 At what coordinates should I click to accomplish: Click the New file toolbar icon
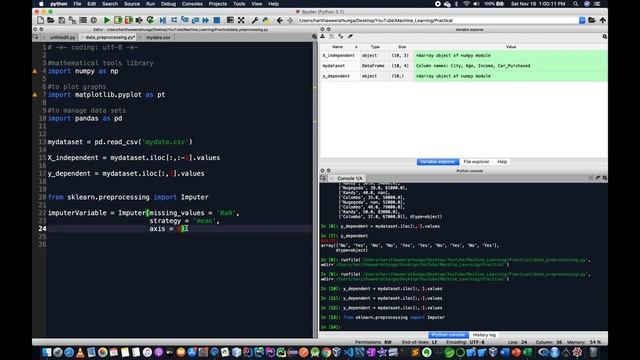coord(40,20)
